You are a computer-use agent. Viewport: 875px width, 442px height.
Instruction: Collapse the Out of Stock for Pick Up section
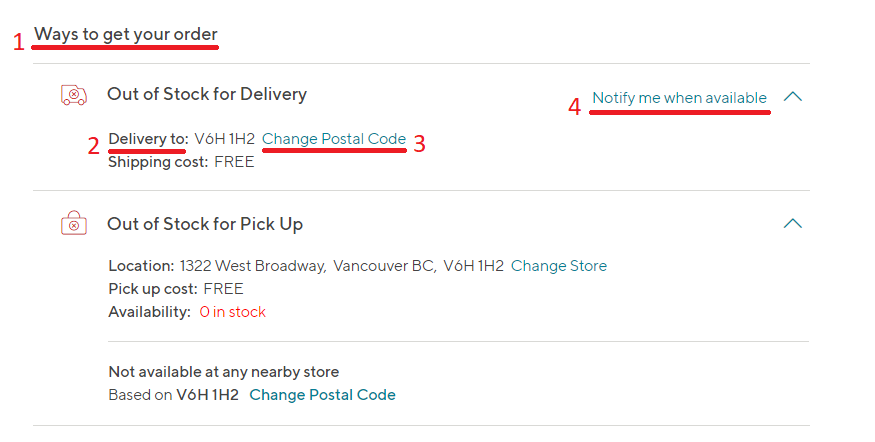[x=793, y=224]
